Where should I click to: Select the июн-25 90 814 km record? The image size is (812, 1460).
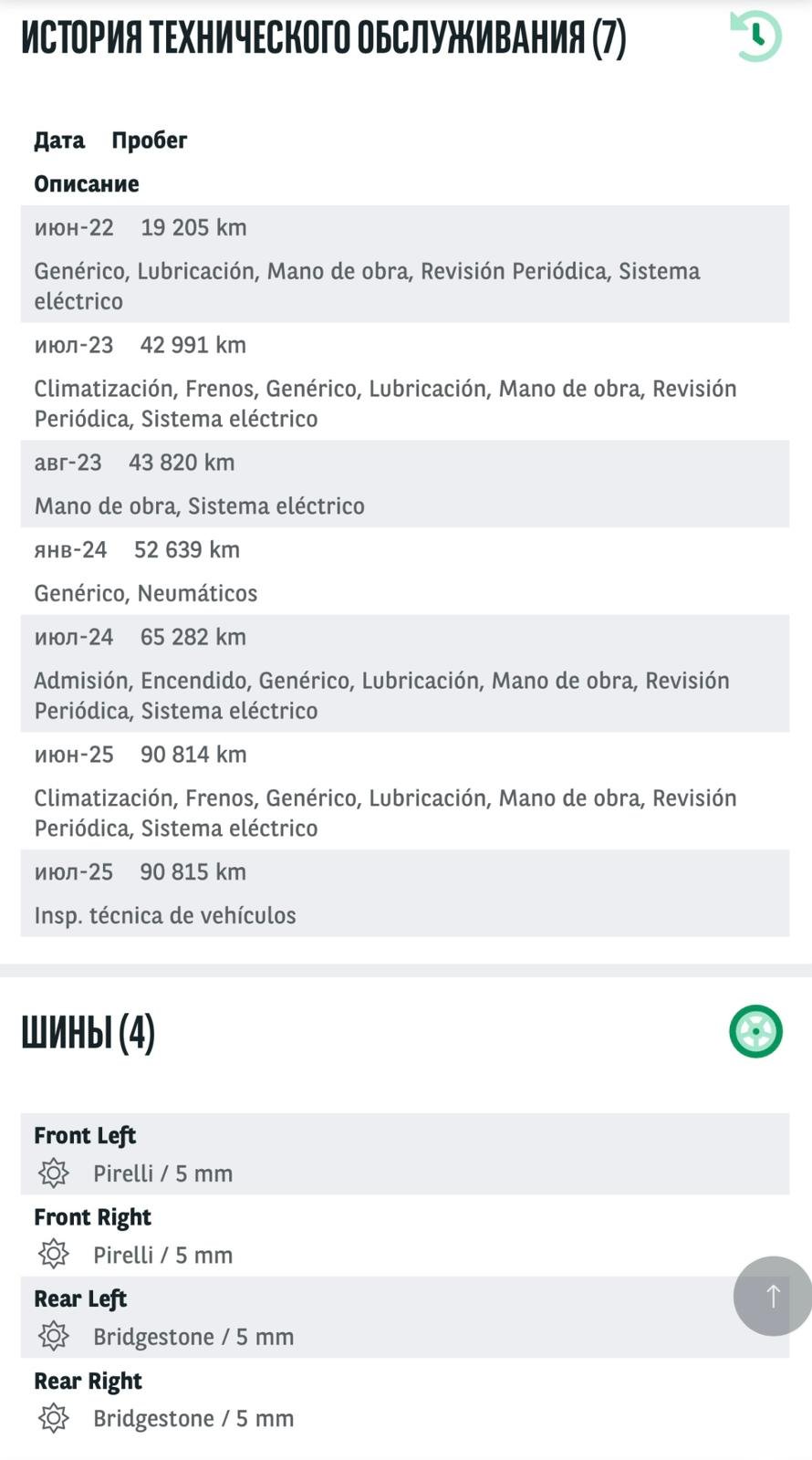[x=404, y=791]
